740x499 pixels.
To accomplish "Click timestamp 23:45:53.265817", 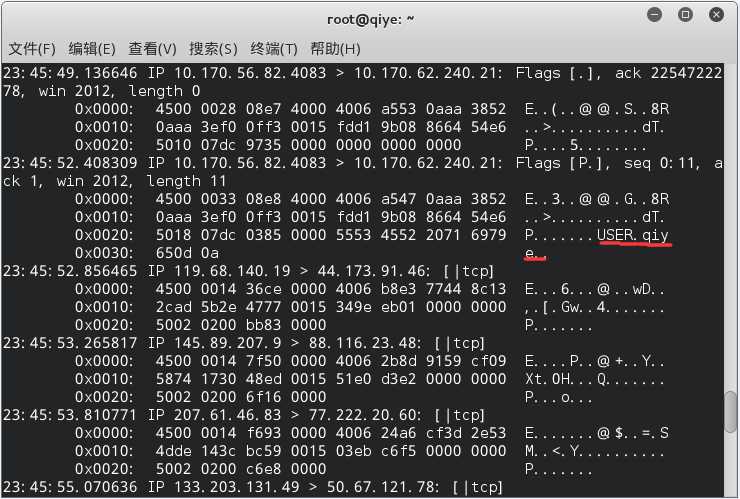I will pos(70,343).
